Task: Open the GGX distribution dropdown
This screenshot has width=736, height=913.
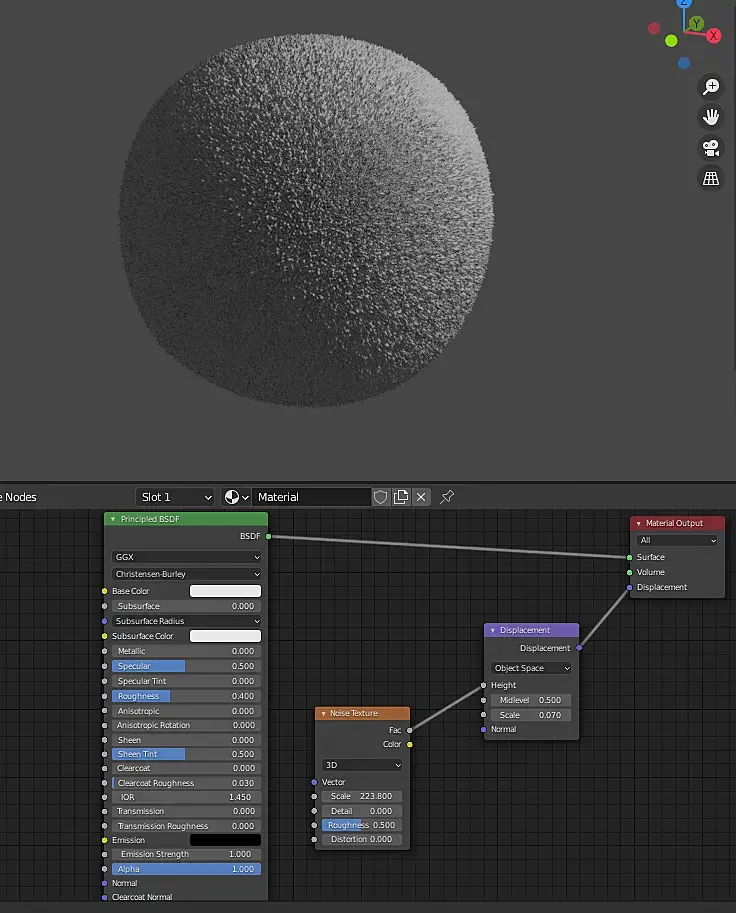Action: tap(186, 557)
